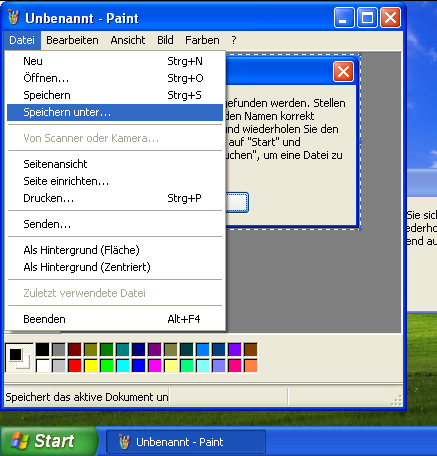Viewport: 437px width, 456px height.
Task: Open Seitenansicht from the menu
Action: pyautogui.click(x=115, y=164)
